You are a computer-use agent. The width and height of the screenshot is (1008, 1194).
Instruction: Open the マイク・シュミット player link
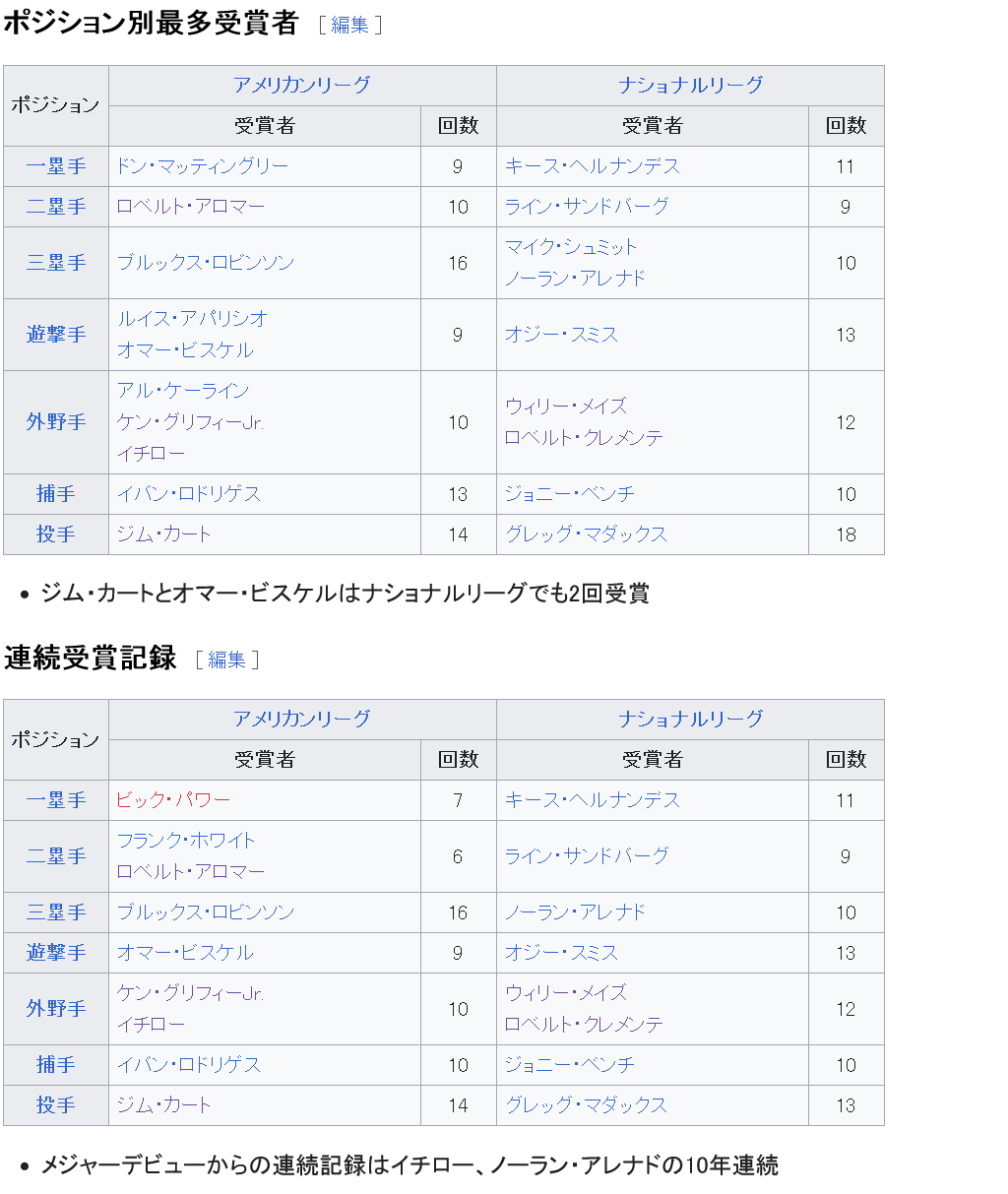click(x=571, y=247)
